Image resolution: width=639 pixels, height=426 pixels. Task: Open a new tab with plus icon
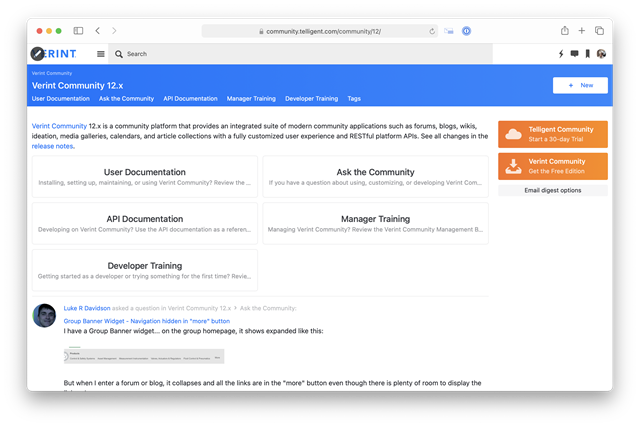[582, 31]
